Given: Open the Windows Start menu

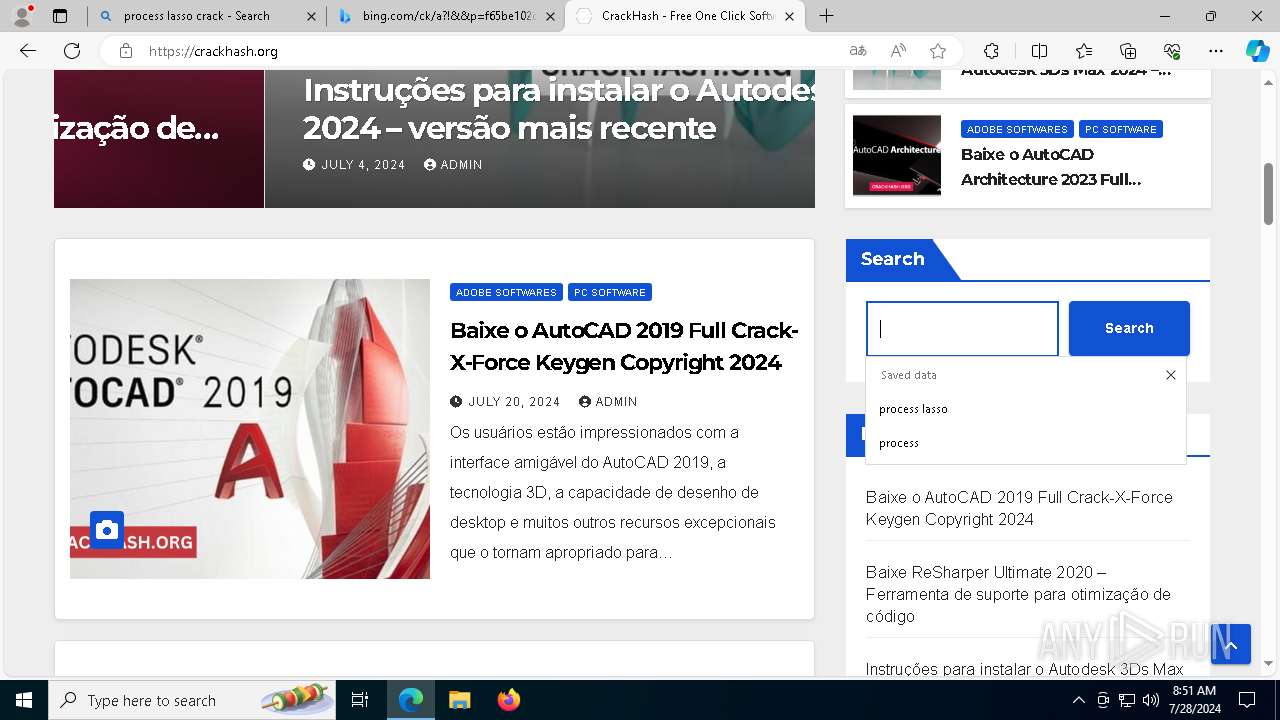Looking at the screenshot, I should tap(24, 700).
